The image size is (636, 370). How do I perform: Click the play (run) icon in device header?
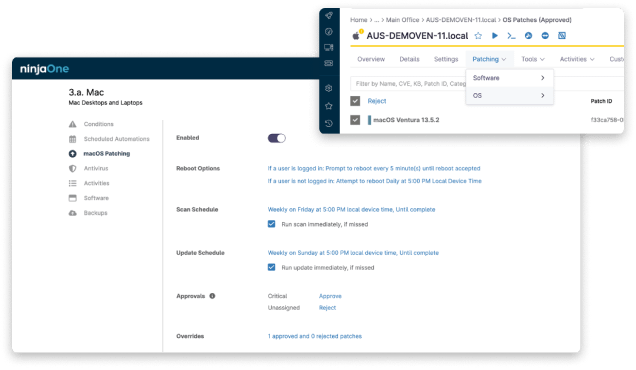pos(494,36)
